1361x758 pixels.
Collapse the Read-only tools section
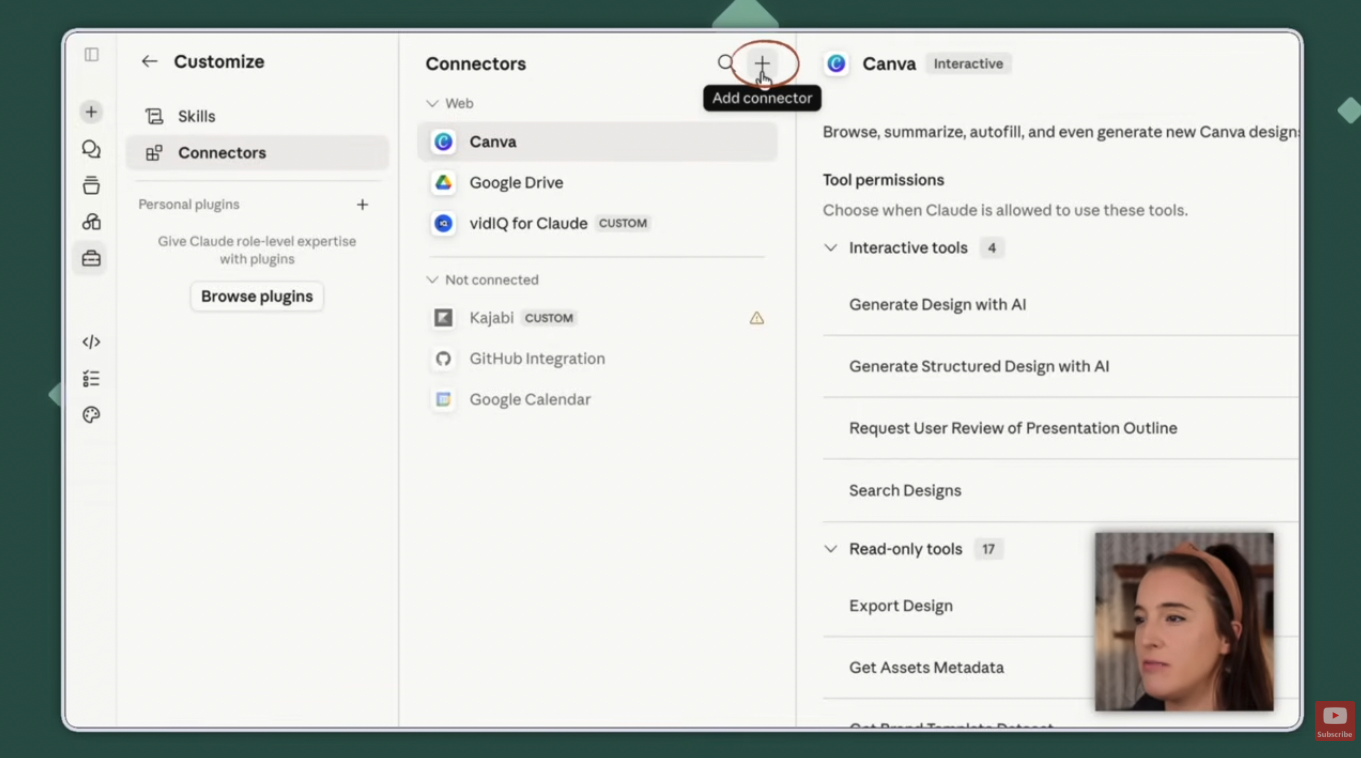(x=831, y=549)
